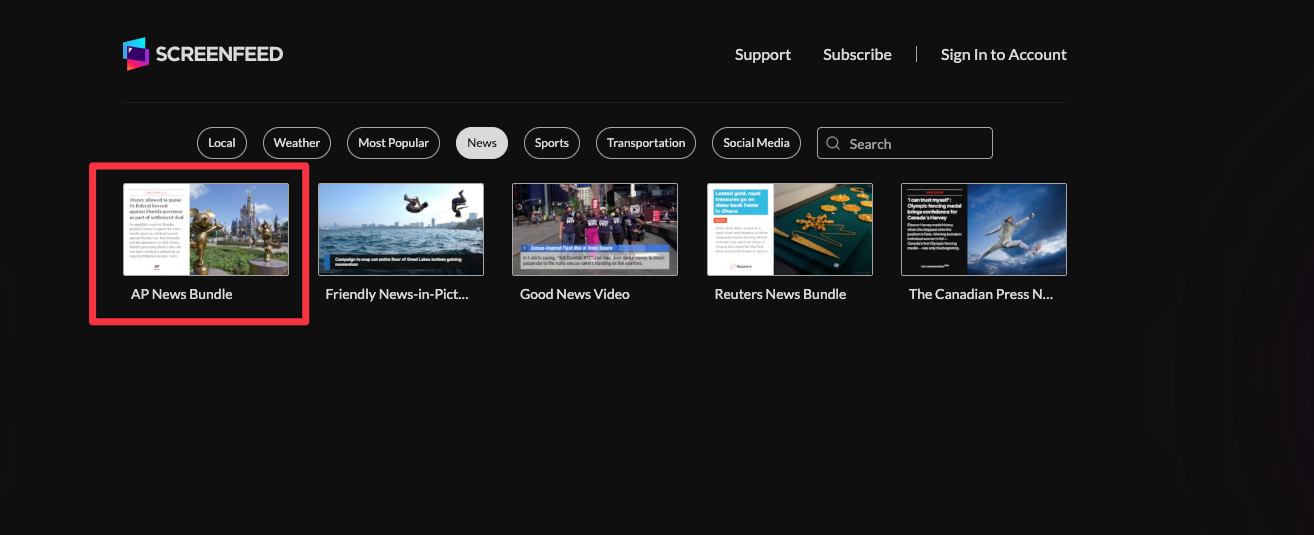This screenshot has width=1314, height=535.
Task: Filter by the Sports category
Action: tap(551, 143)
